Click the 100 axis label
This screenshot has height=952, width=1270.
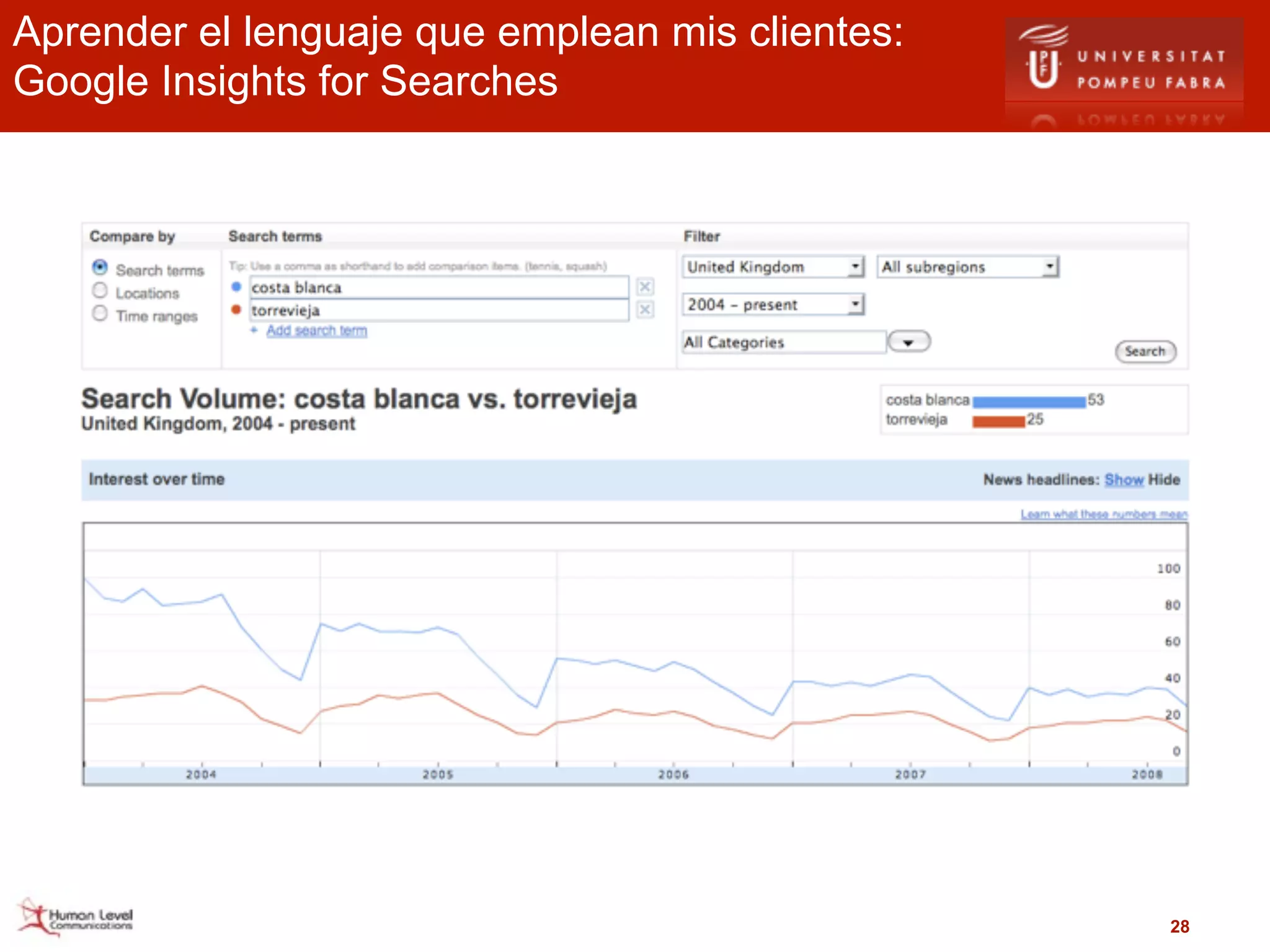click(x=1168, y=568)
